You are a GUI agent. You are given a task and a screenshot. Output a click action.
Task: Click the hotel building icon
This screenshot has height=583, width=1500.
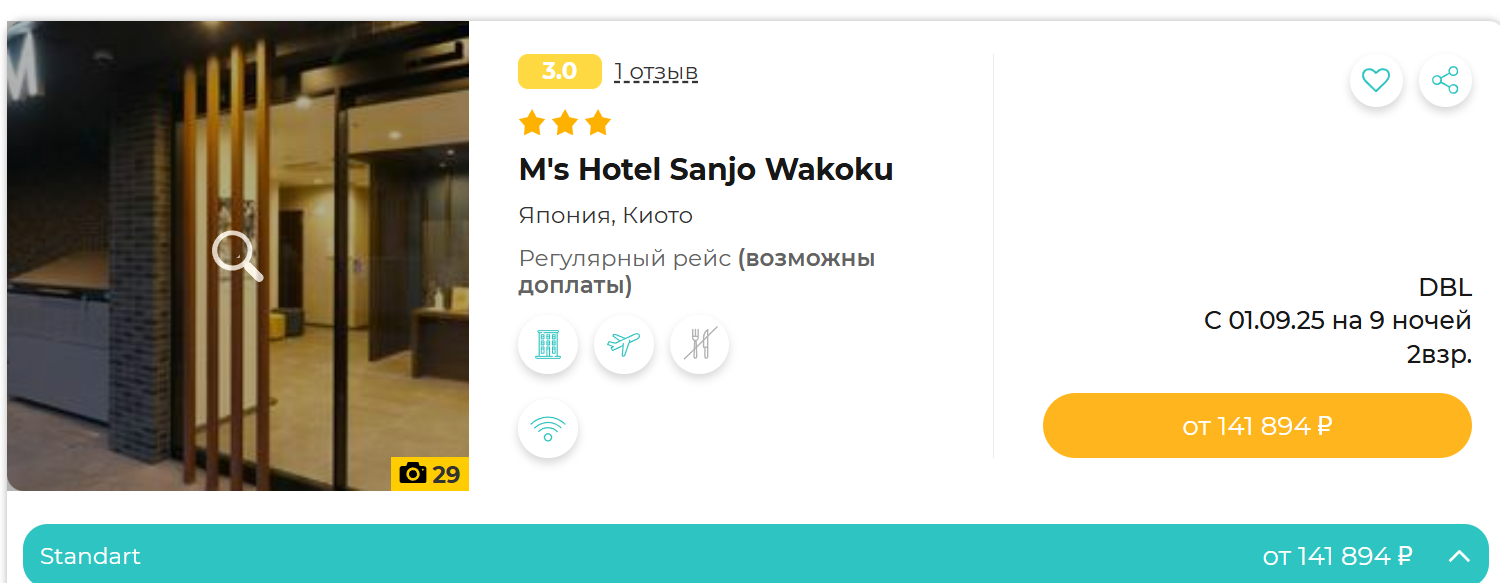(548, 345)
